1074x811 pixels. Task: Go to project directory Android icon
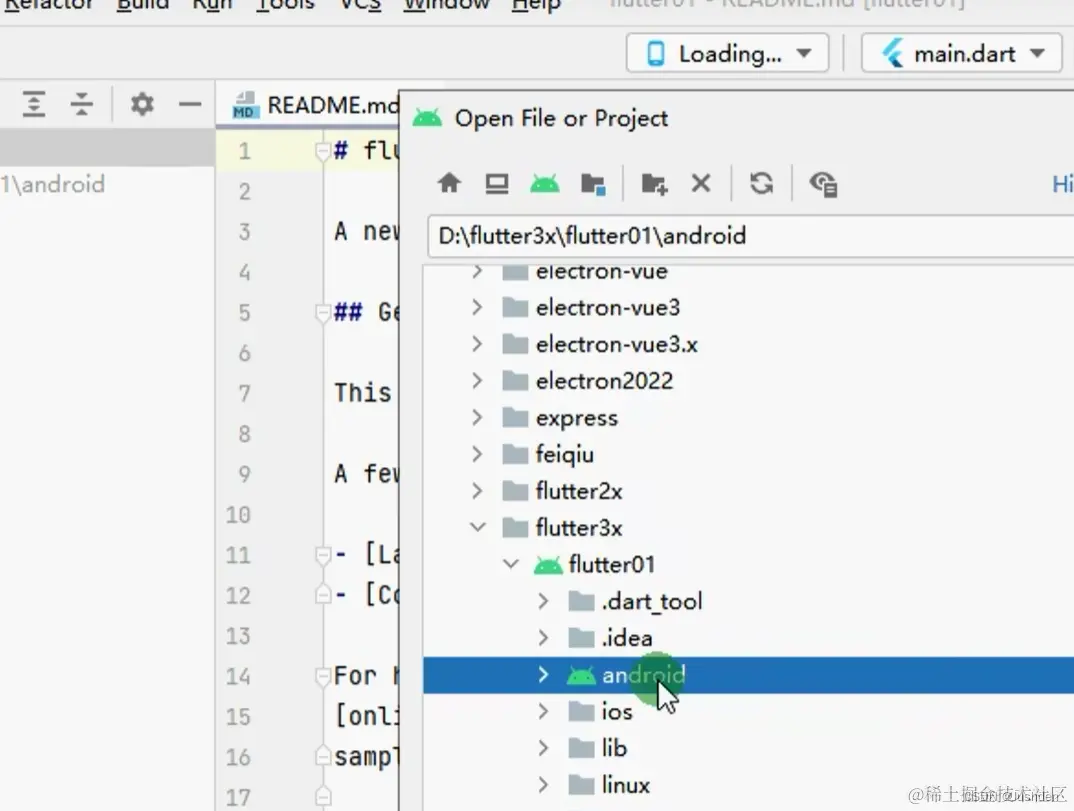coord(545,184)
